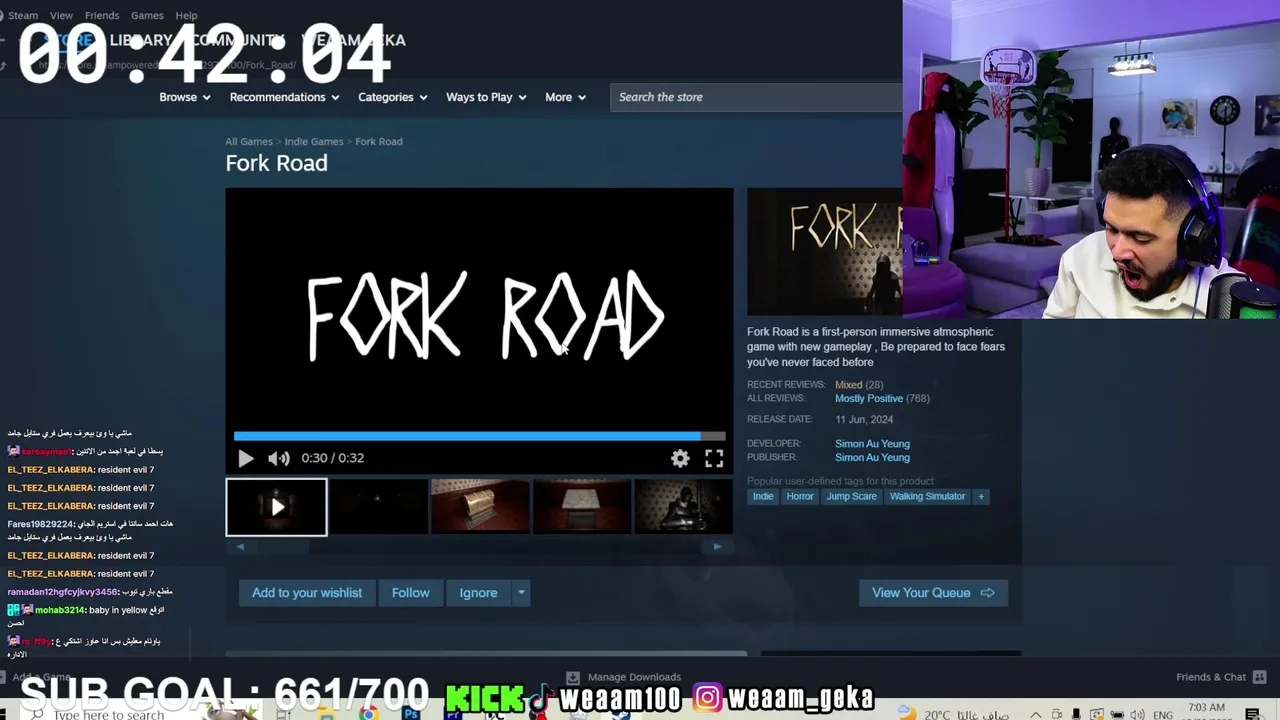The image size is (1280, 720).
Task: Click Add to your wishlist
Action: pyautogui.click(x=307, y=593)
